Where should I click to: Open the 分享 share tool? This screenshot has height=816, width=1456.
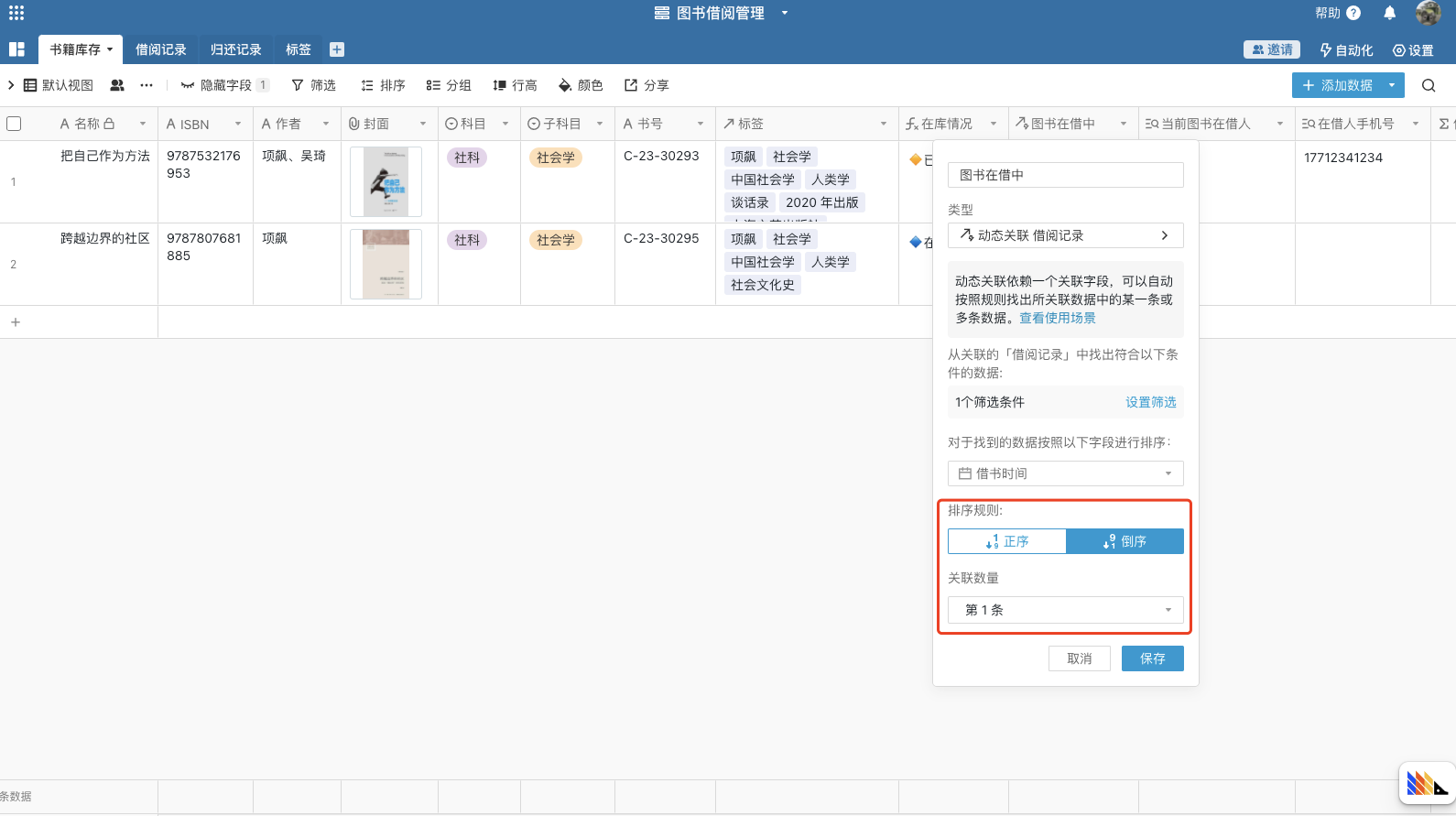click(647, 85)
